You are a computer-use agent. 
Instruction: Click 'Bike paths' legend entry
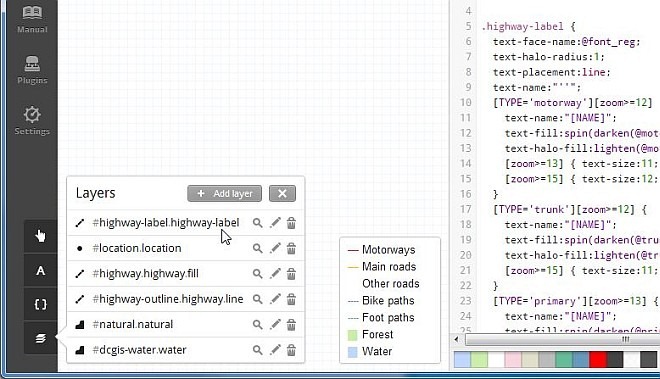(x=388, y=301)
